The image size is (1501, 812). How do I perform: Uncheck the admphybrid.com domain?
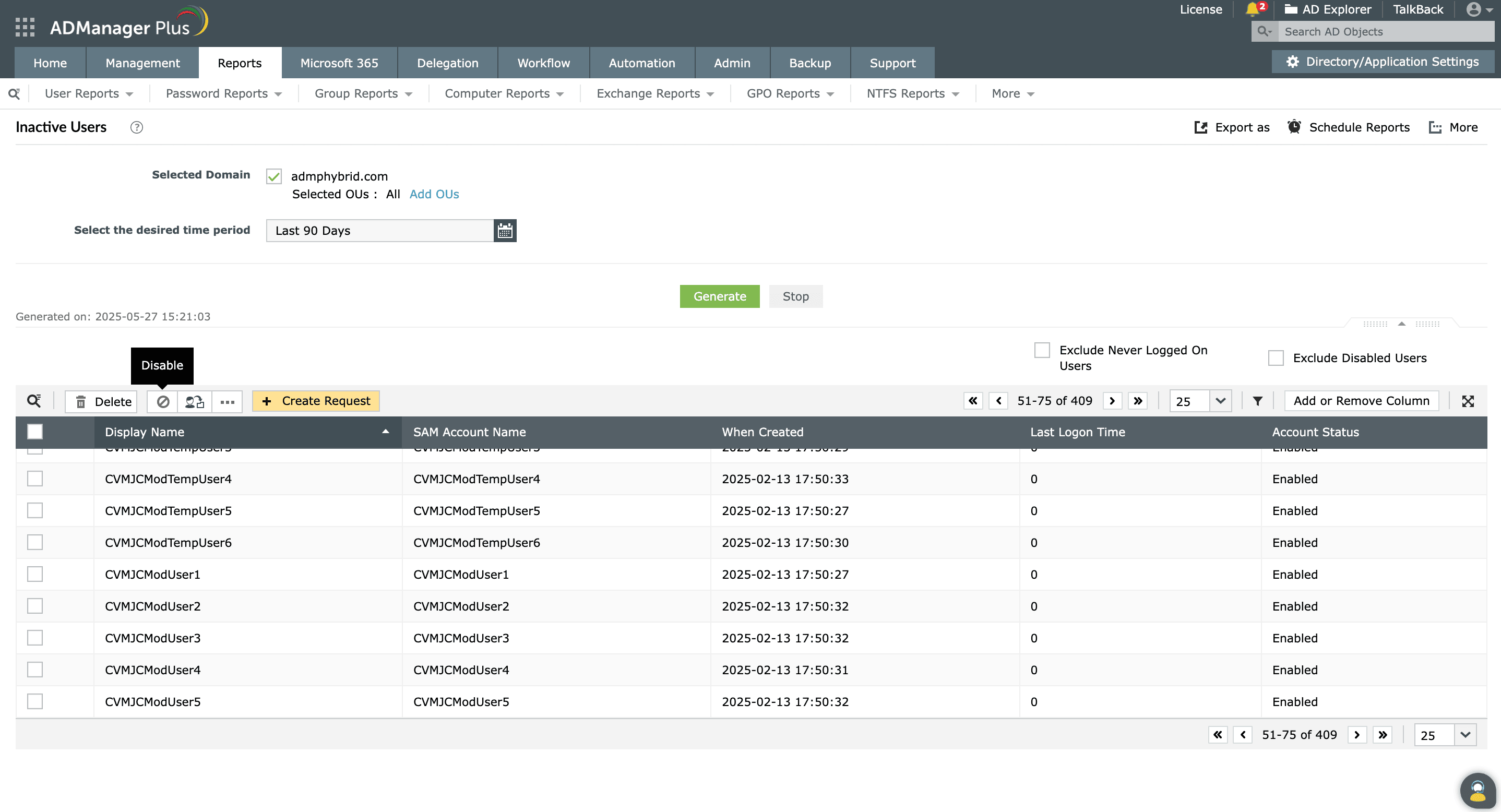click(x=273, y=176)
